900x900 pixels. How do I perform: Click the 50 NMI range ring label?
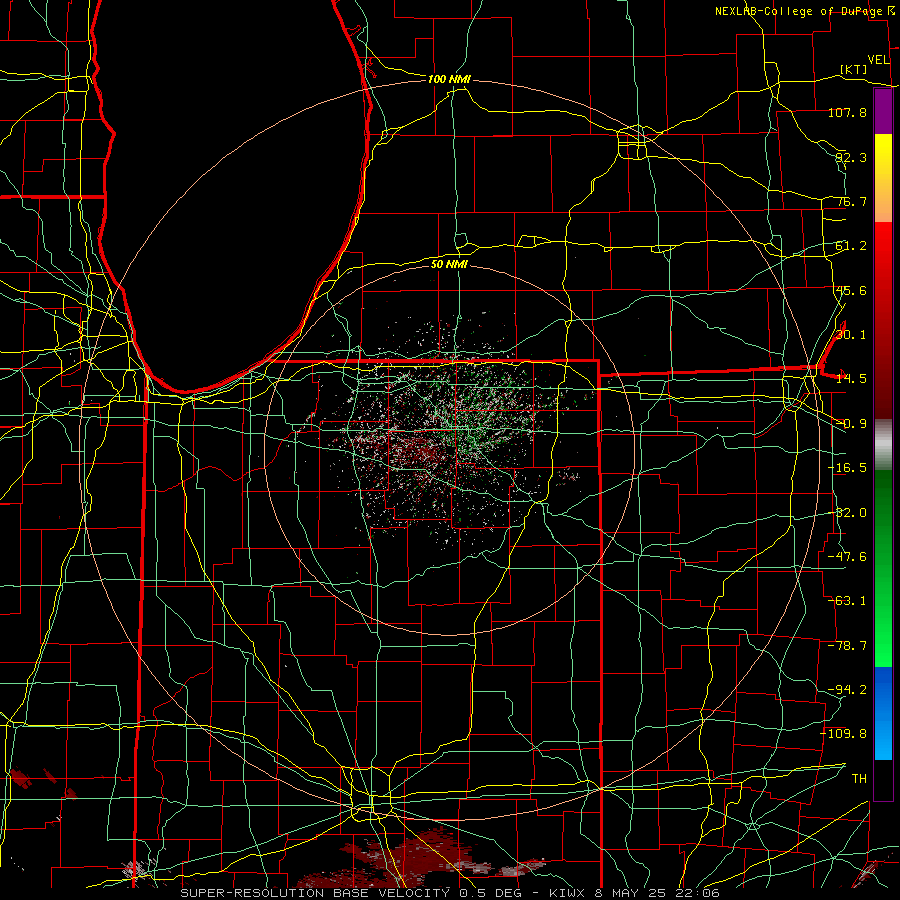pos(449,265)
